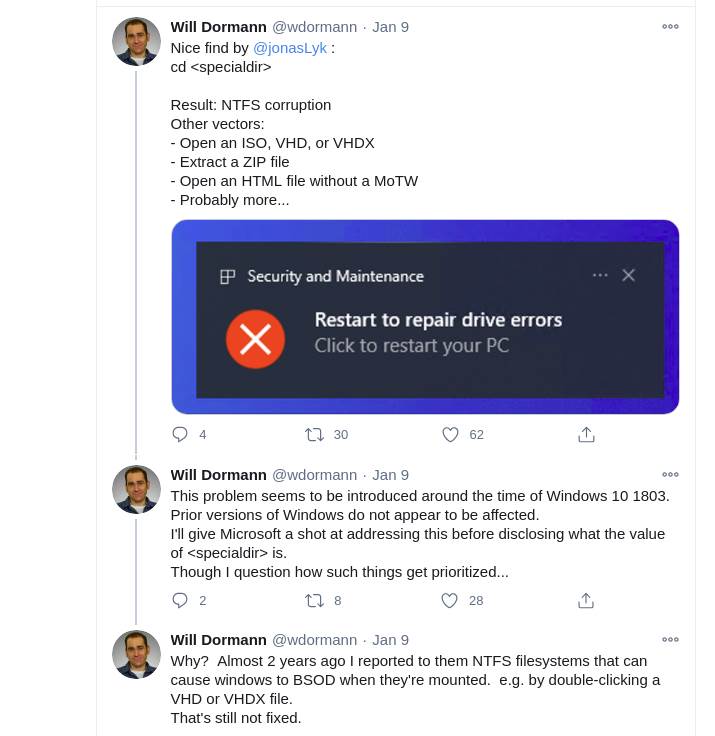Click the Jan 9 timestamp on first tweet

point(390,27)
